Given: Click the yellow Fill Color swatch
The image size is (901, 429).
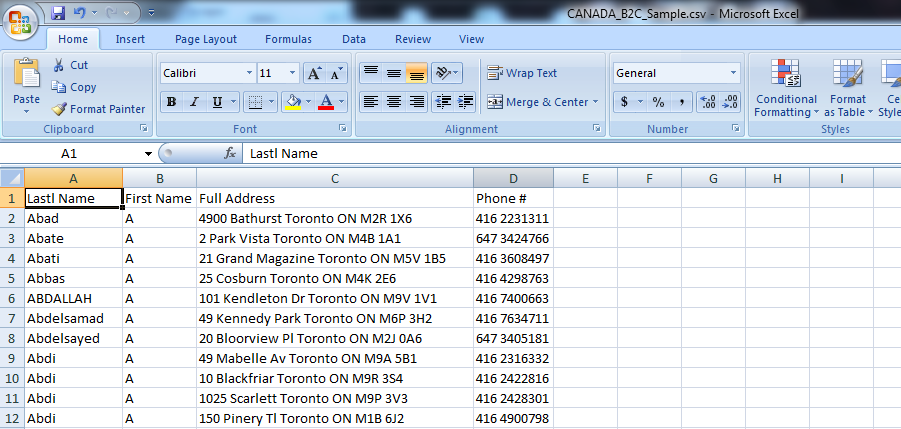Looking at the screenshot, I should (292, 102).
